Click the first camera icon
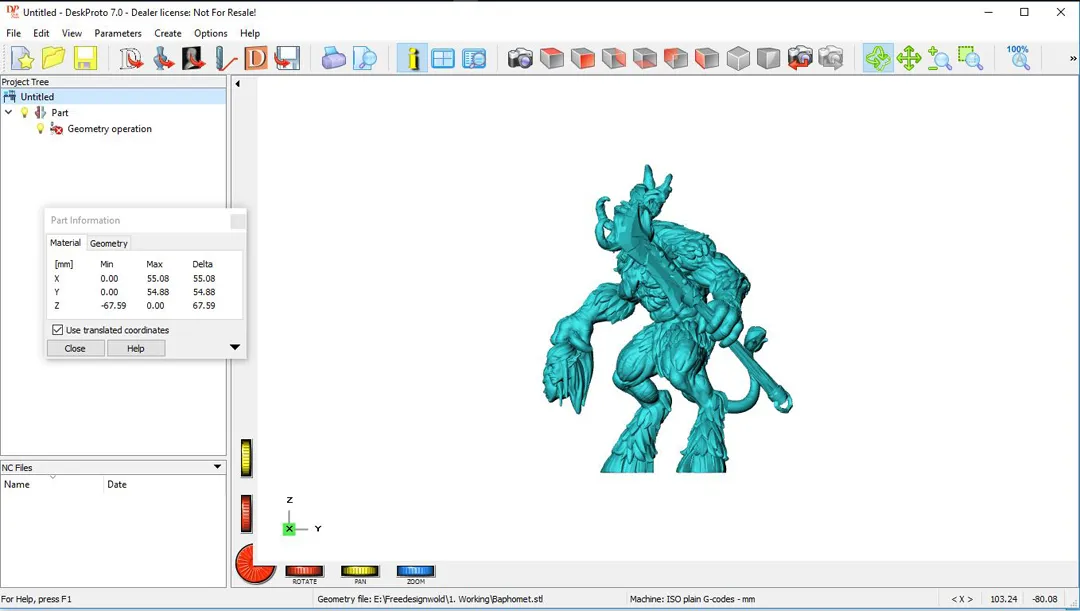This screenshot has width=1080, height=611. tap(520, 59)
